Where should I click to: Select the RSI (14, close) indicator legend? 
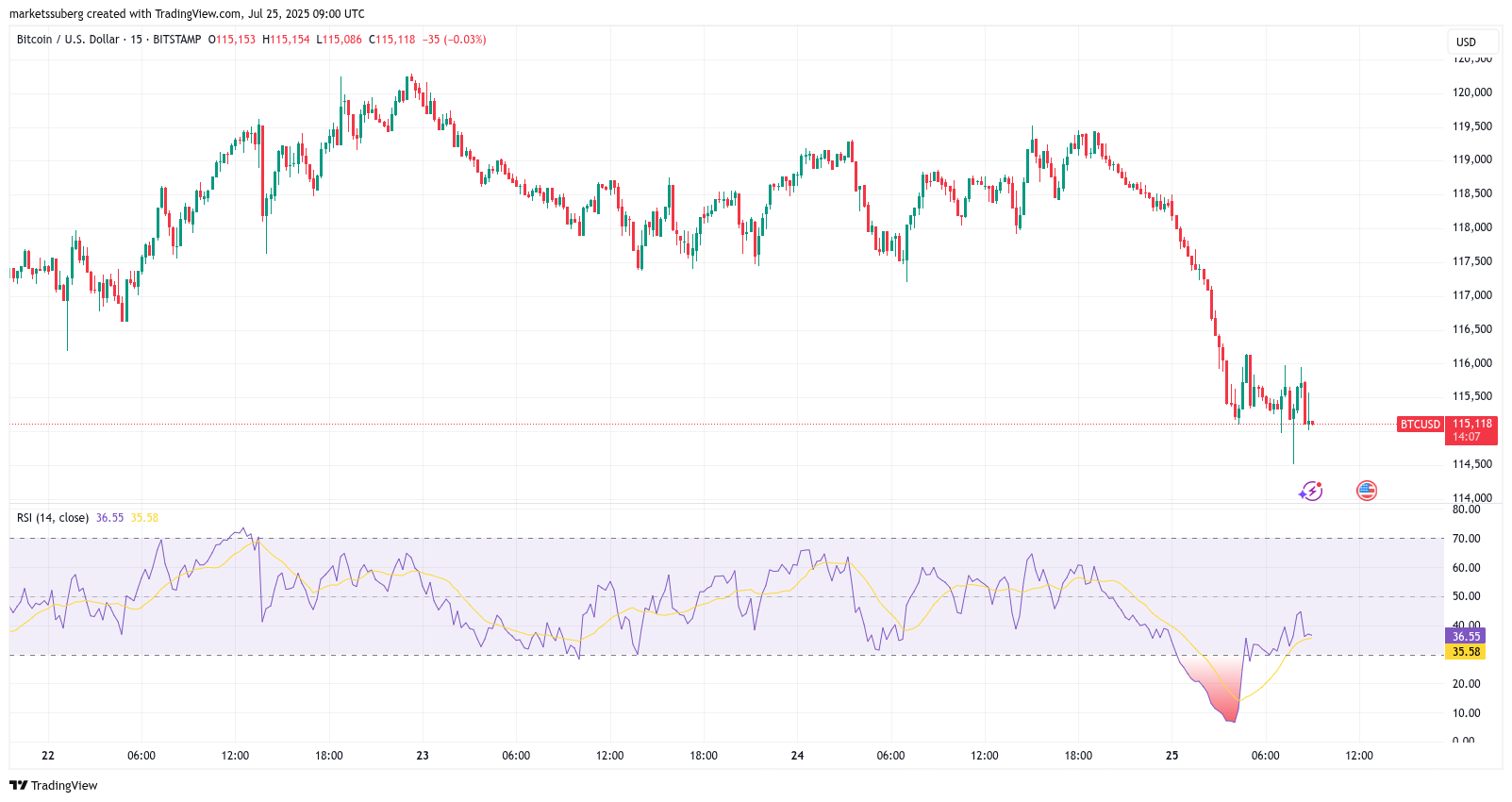[53, 518]
